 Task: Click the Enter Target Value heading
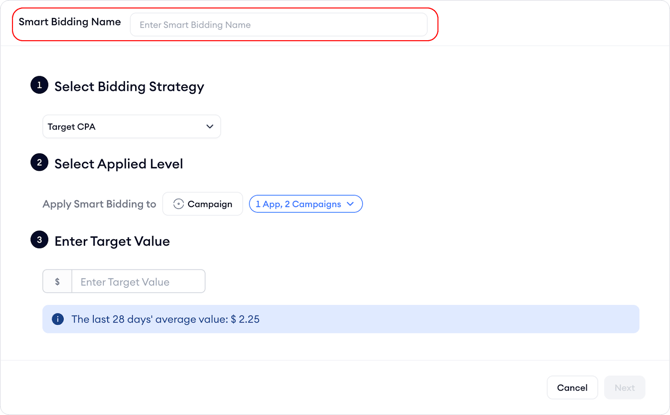[x=112, y=241]
